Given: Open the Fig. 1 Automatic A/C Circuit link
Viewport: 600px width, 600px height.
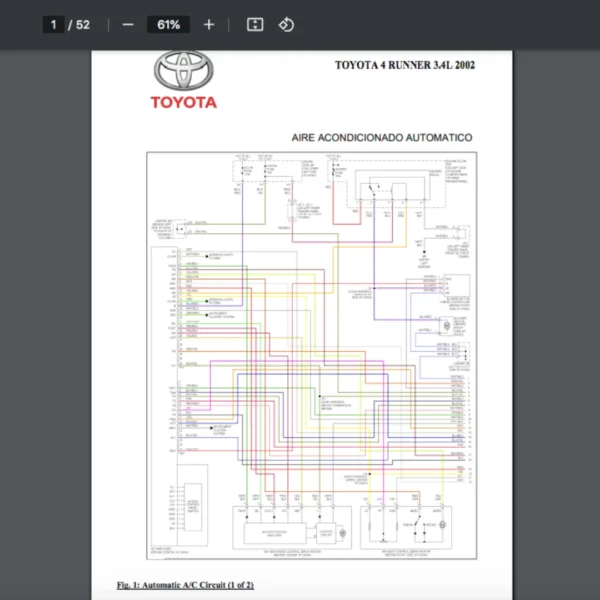Looking at the screenshot, I should pyautogui.click(x=186, y=584).
